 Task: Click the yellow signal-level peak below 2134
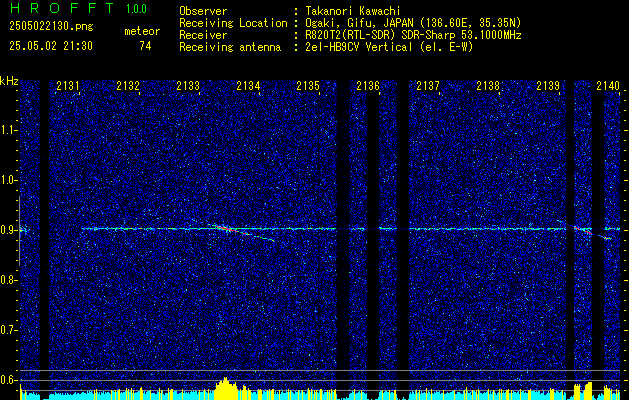pos(226,388)
